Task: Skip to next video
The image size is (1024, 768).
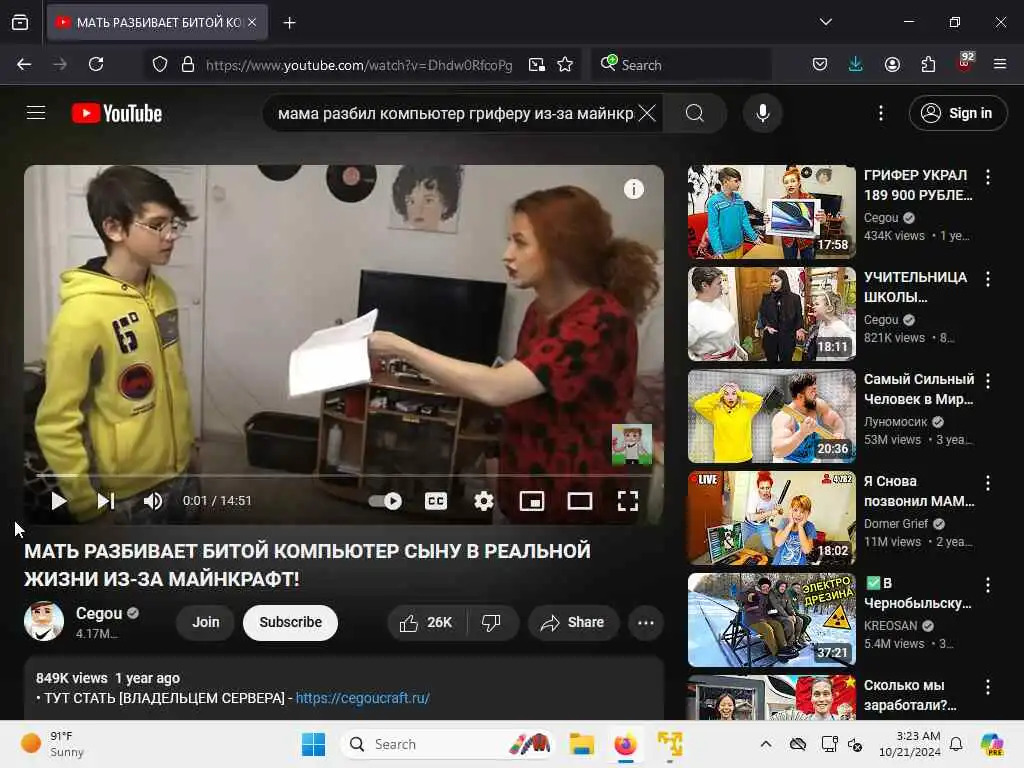Action: point(106,501)
